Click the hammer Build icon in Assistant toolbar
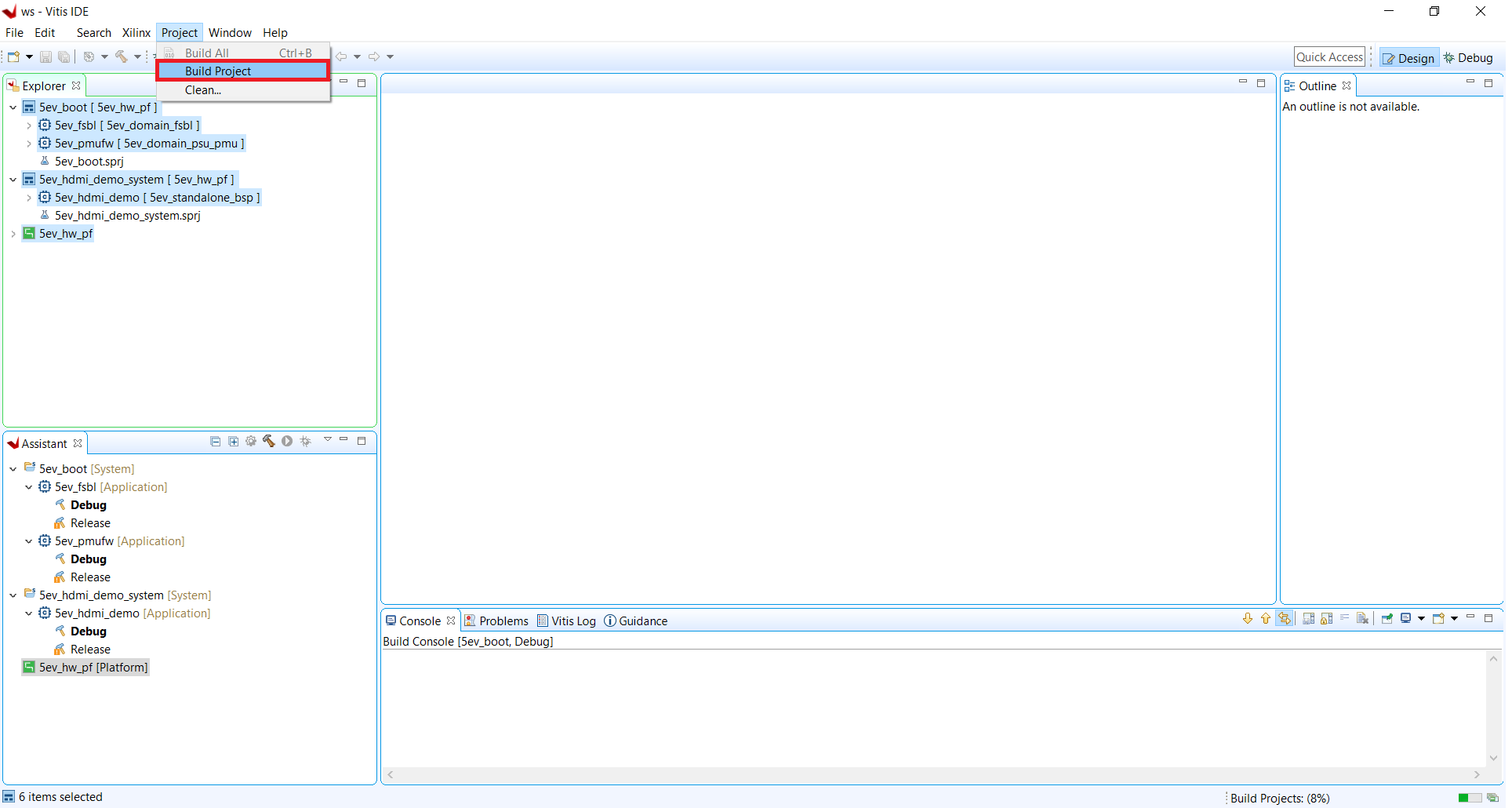 [x=269, y=442]
